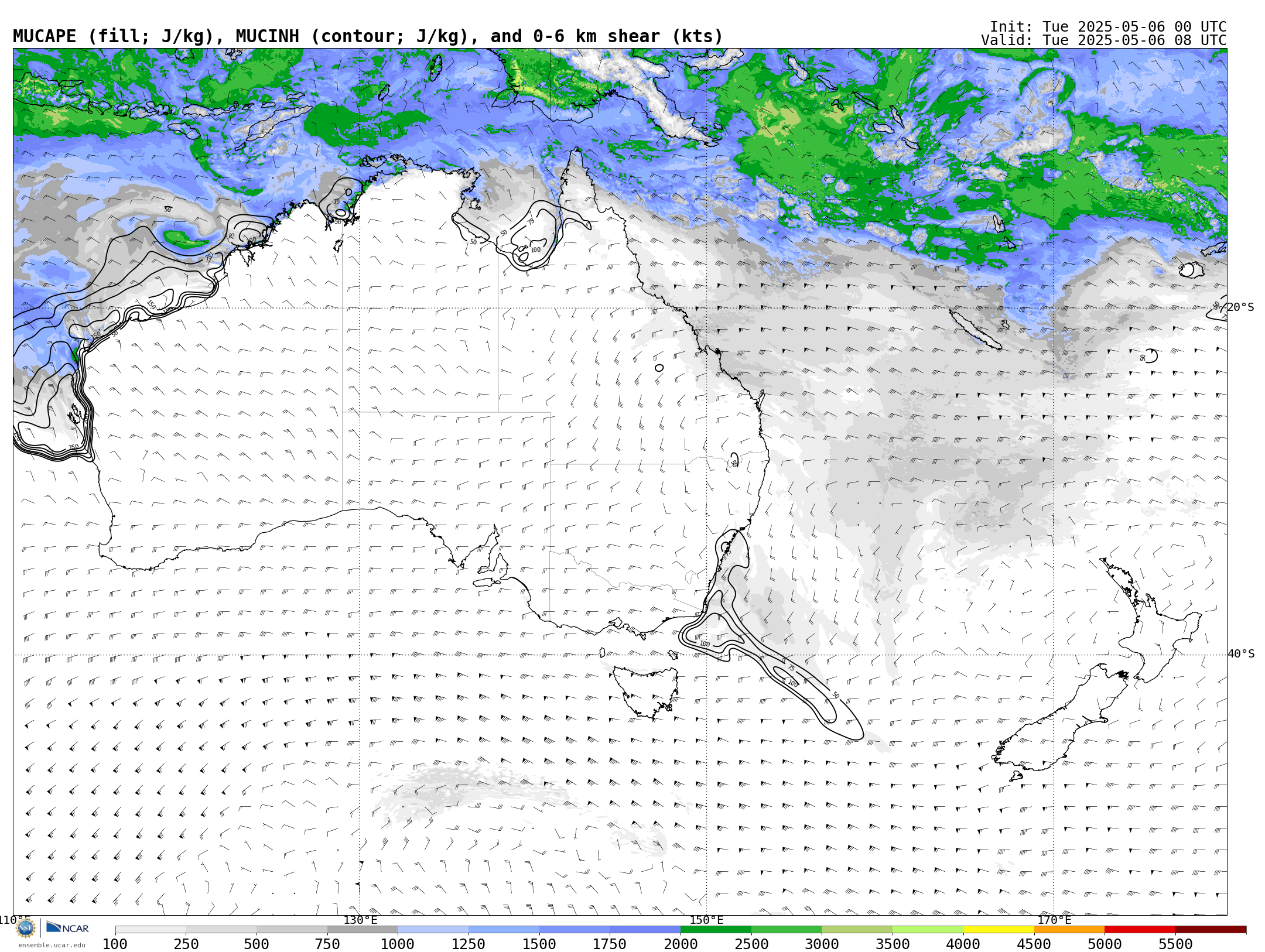Click the gray 500–750 colorbar segment
1265x952 pixels.
pyautogui.click(x=292, y=930)
